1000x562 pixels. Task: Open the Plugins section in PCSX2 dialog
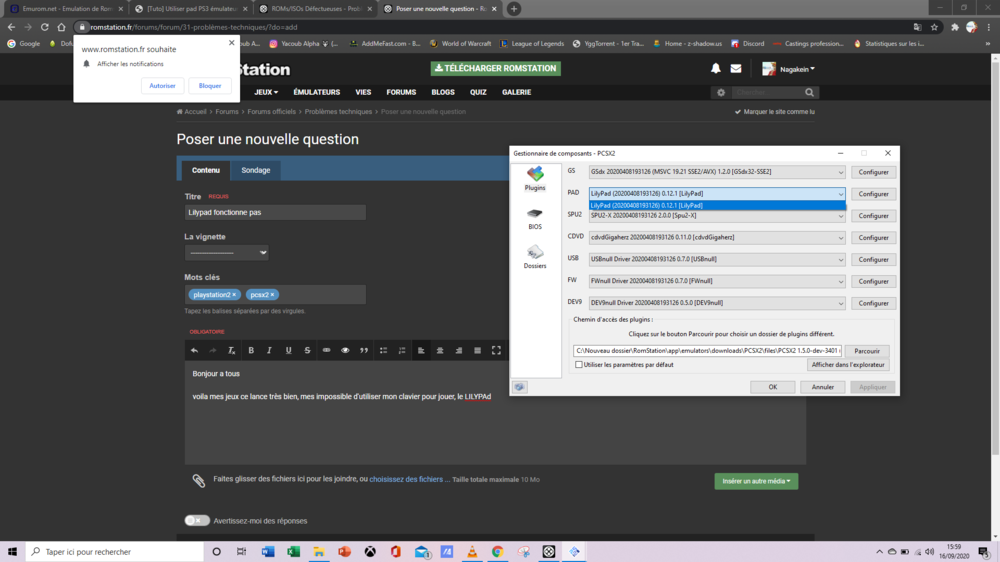click(x=535, y=179)
